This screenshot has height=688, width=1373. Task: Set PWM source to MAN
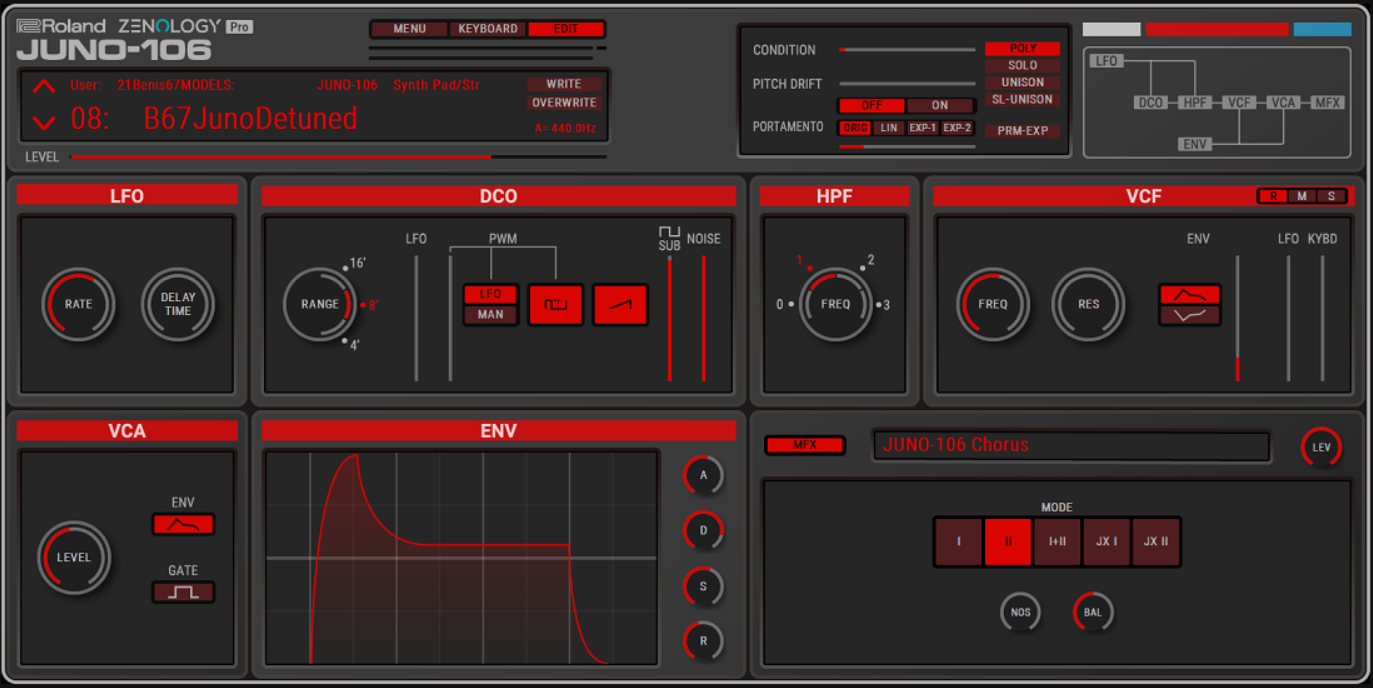pyautogui.click(x=490, y=314)
